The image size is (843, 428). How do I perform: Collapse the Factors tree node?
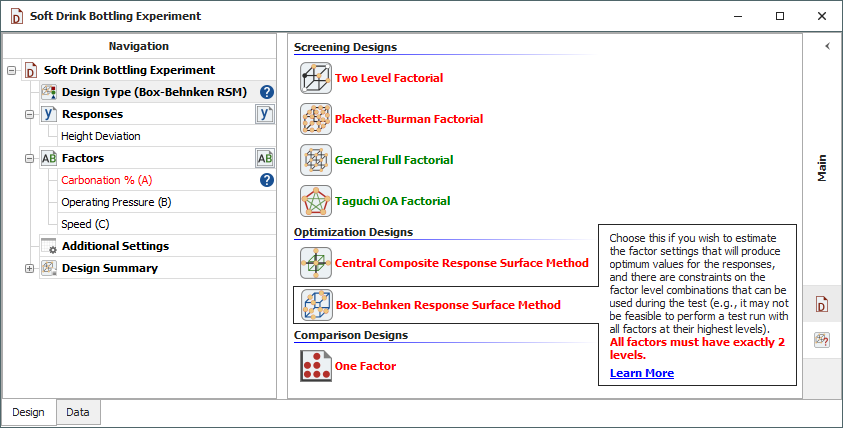[29, 158]
